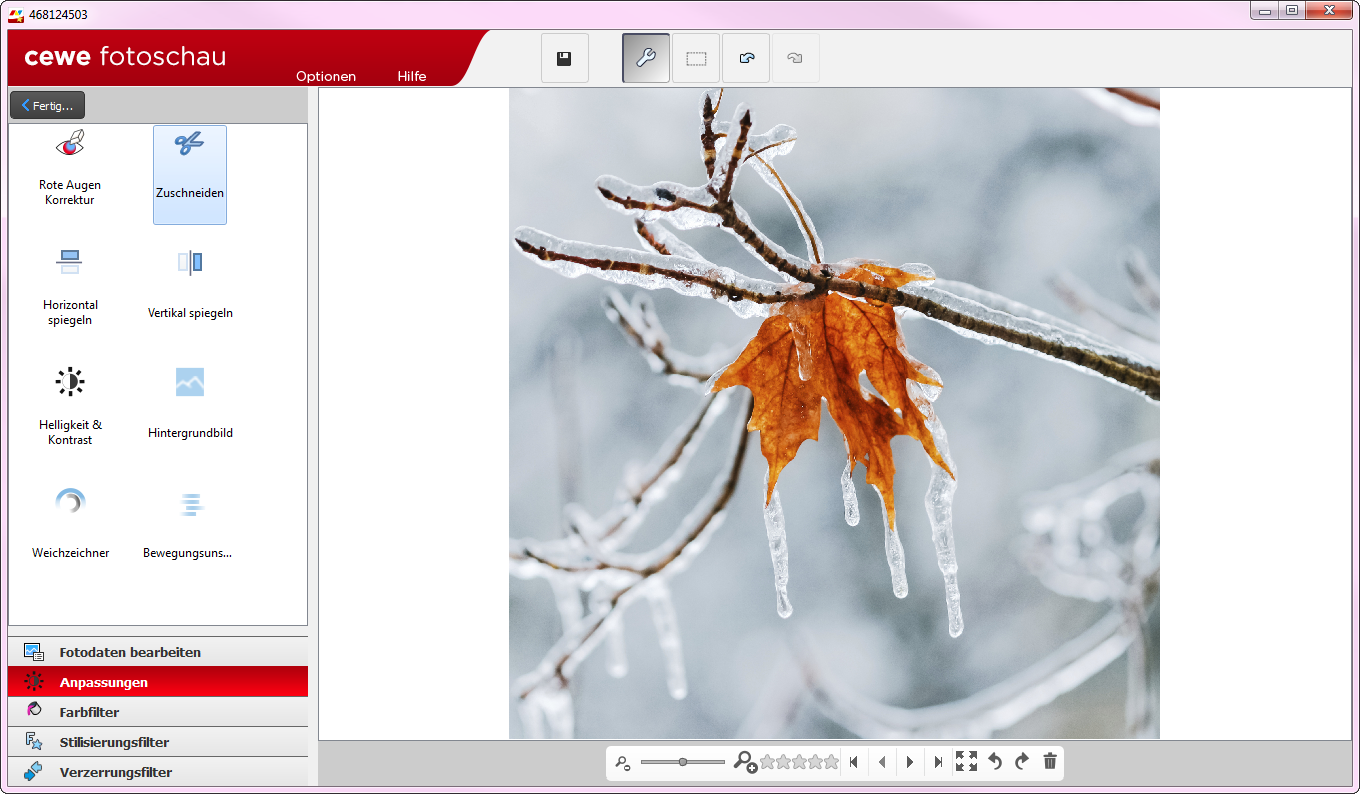This screenshot has width=1360, height=794.
Task: Switch to fullscreen view
Action: (x=966, y=762)
